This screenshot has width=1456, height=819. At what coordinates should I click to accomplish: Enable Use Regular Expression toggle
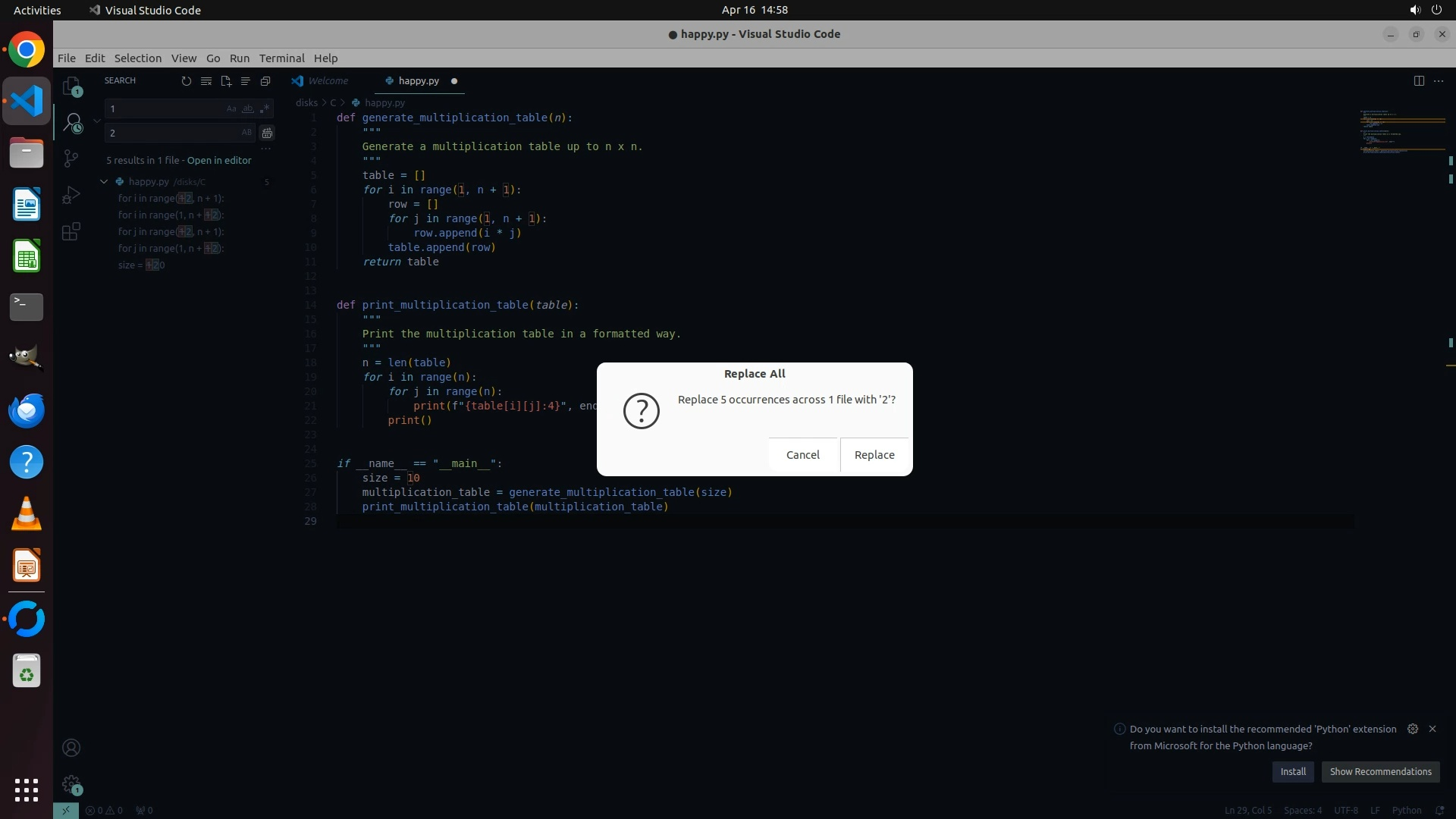click(264, 109)
